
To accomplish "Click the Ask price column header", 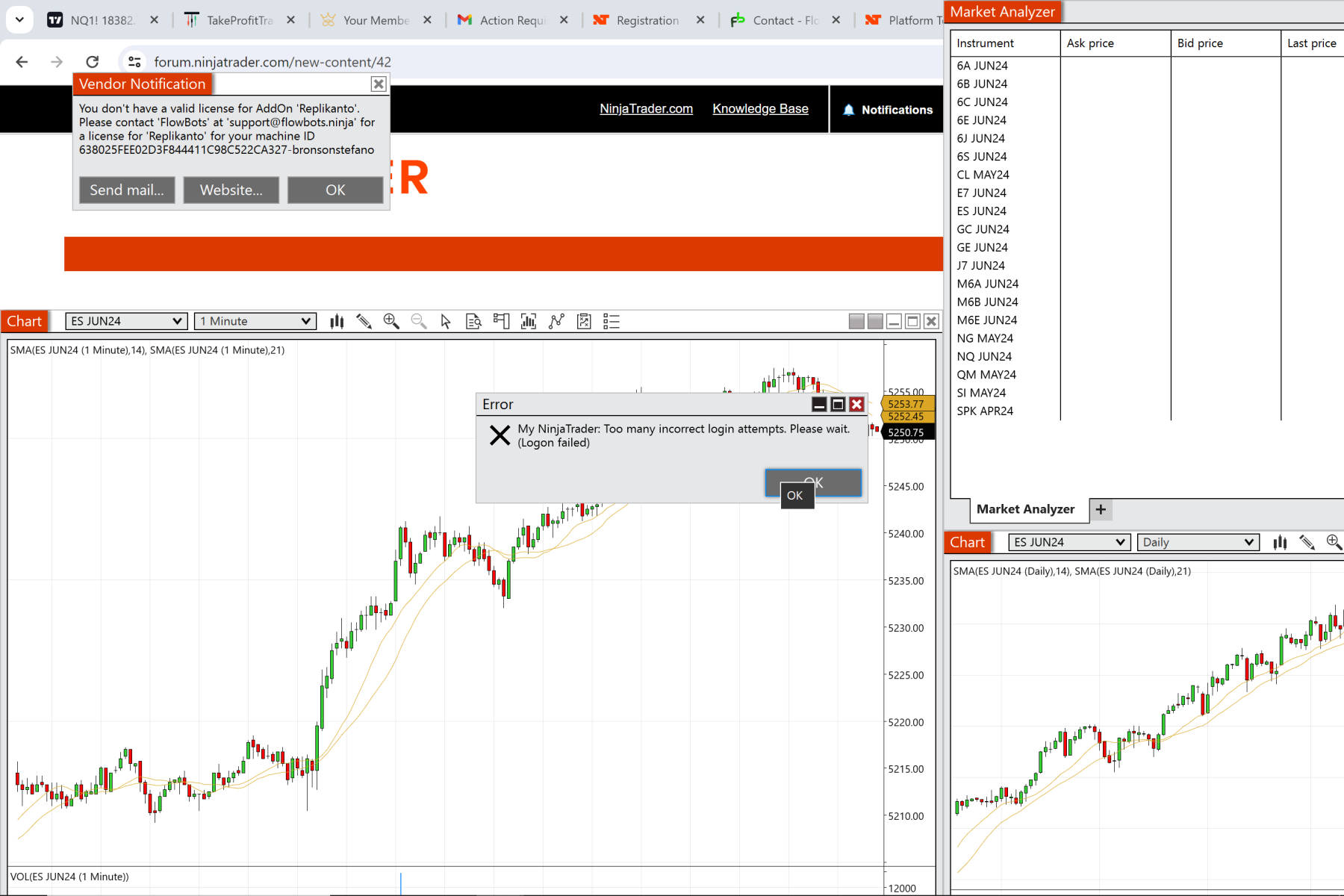I will pyautogui.click(x=1116, y=43).
